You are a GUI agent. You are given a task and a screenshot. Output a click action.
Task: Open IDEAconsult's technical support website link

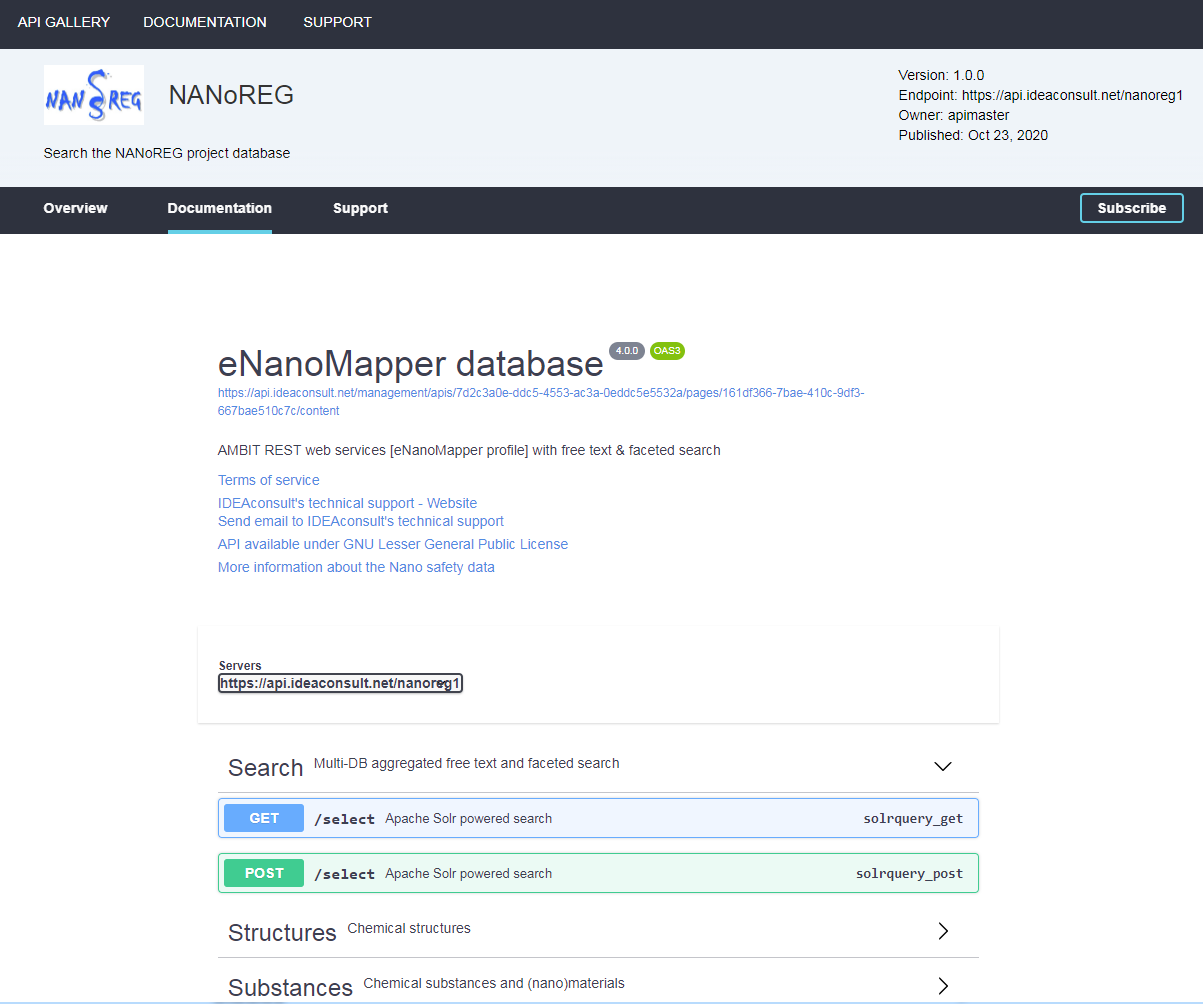pyautogui.click(x=347, y=503)
